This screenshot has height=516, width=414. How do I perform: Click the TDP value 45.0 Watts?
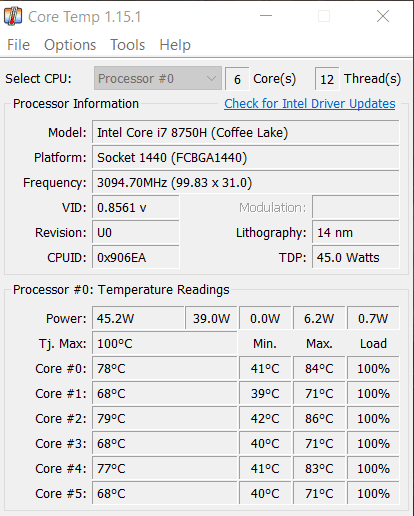point(356,258)
